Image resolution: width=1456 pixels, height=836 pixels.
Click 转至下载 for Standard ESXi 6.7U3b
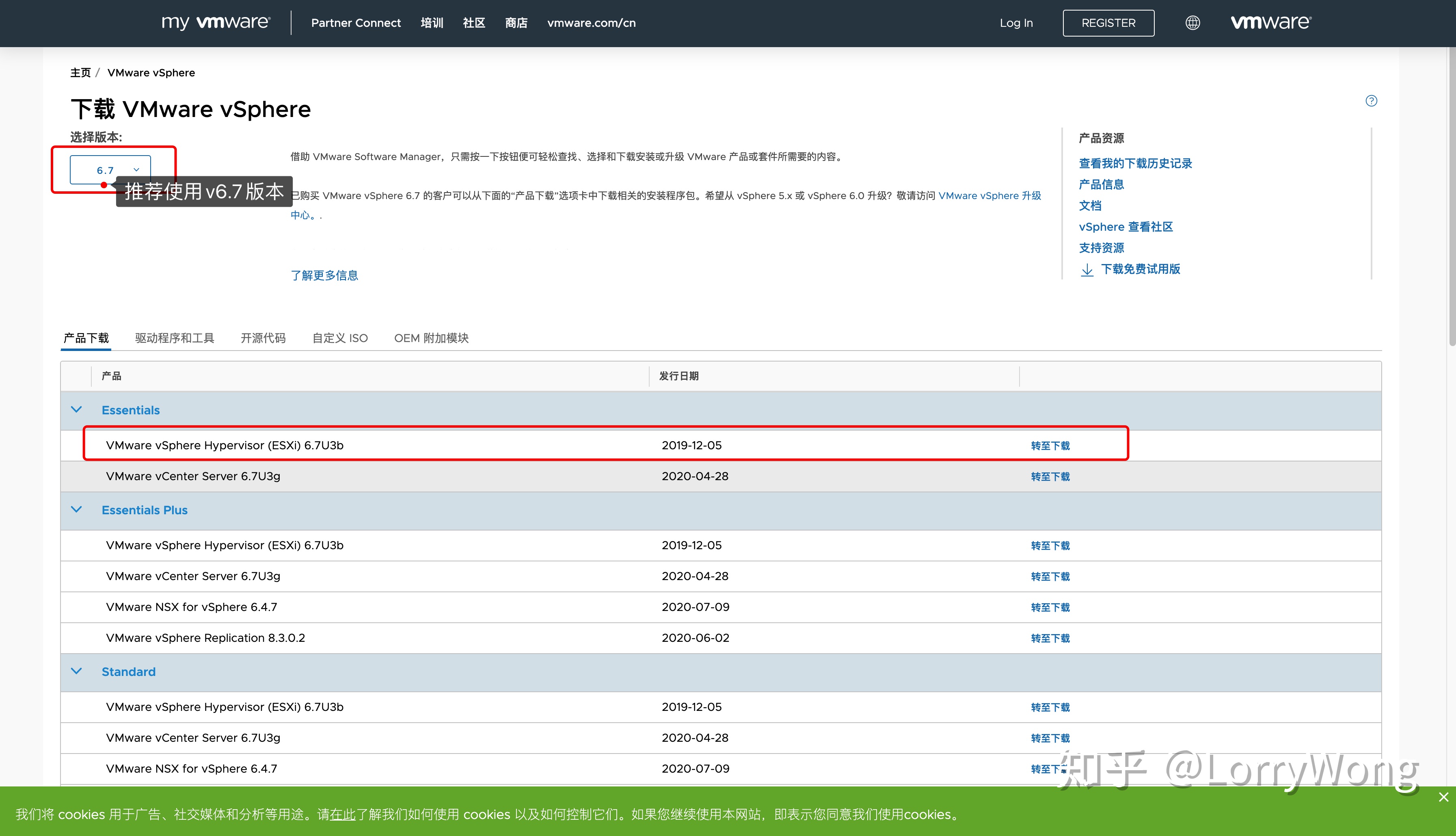[x=1050, y=708]
